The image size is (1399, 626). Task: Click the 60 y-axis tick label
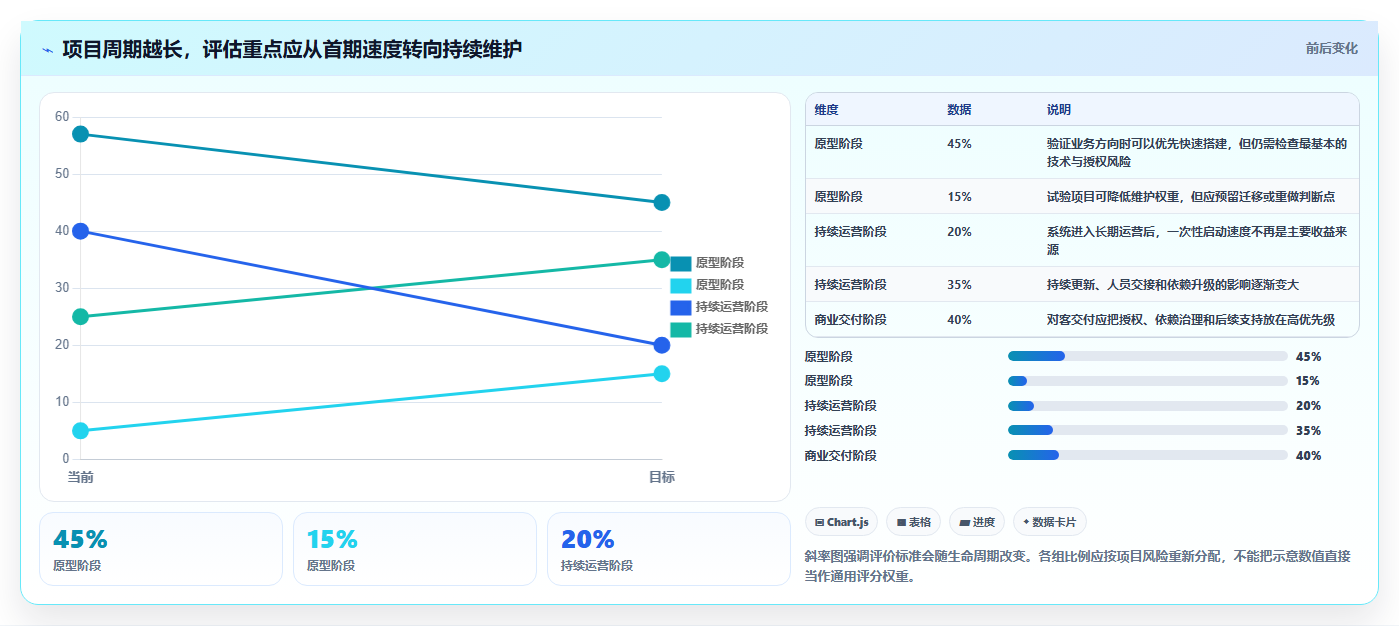tap(62, 117)
